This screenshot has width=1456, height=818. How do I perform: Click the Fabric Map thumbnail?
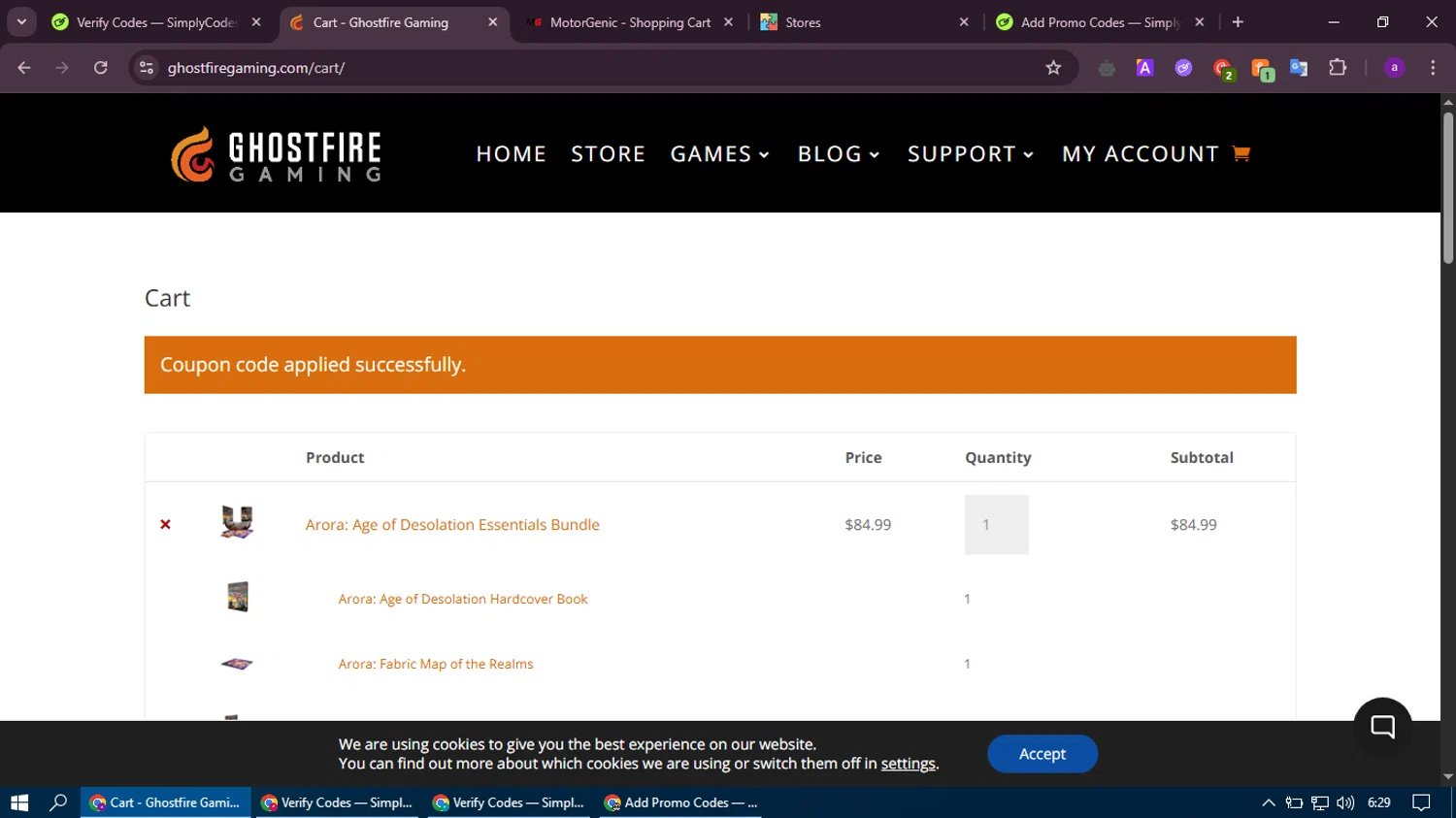pos(237,664)
